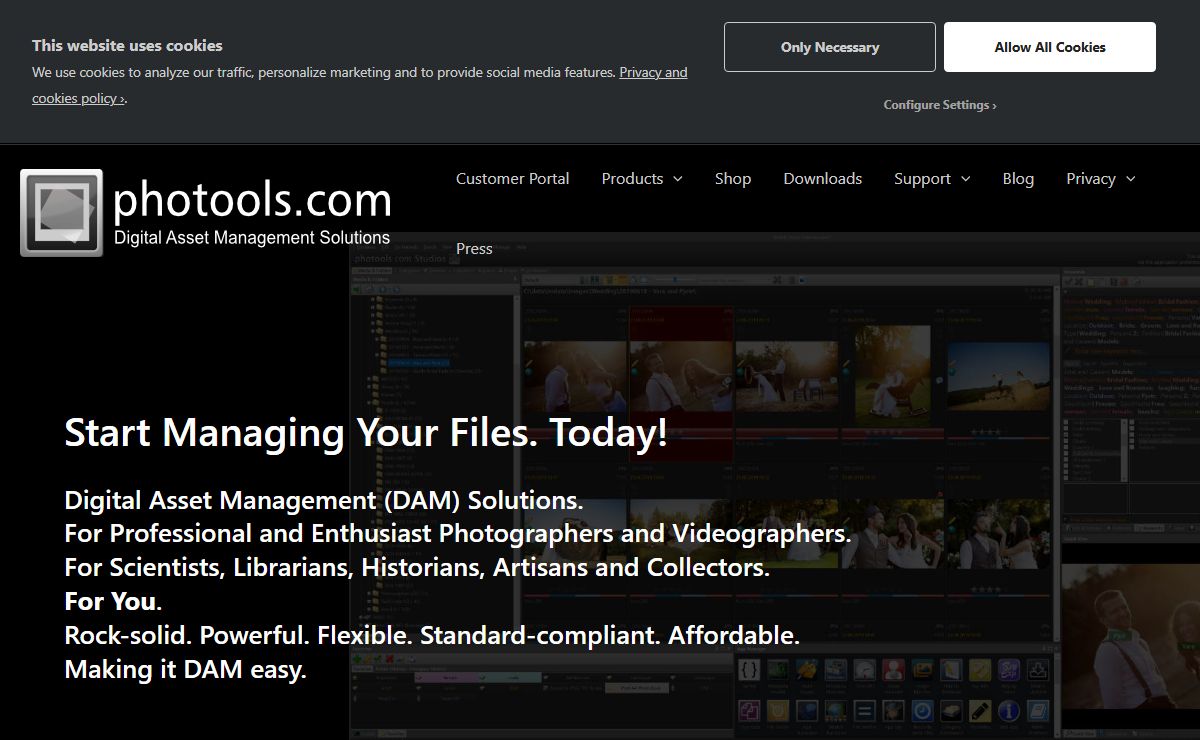Accept only necessary cookies
Viewport: 1200px width, 740px height.
click(829, 47)
